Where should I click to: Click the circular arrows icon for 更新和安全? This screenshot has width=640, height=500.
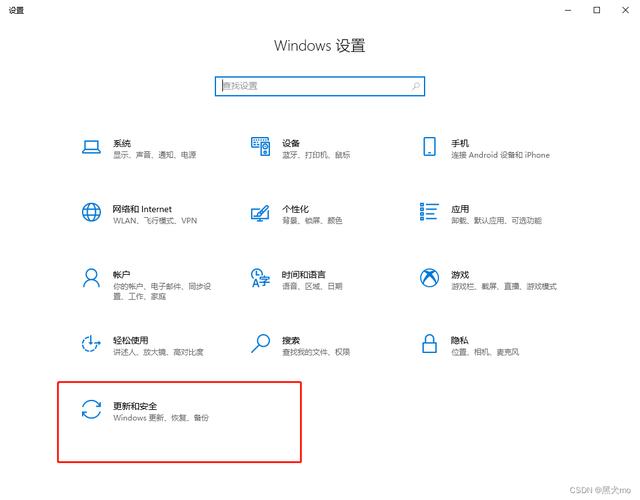click(91, 409)
